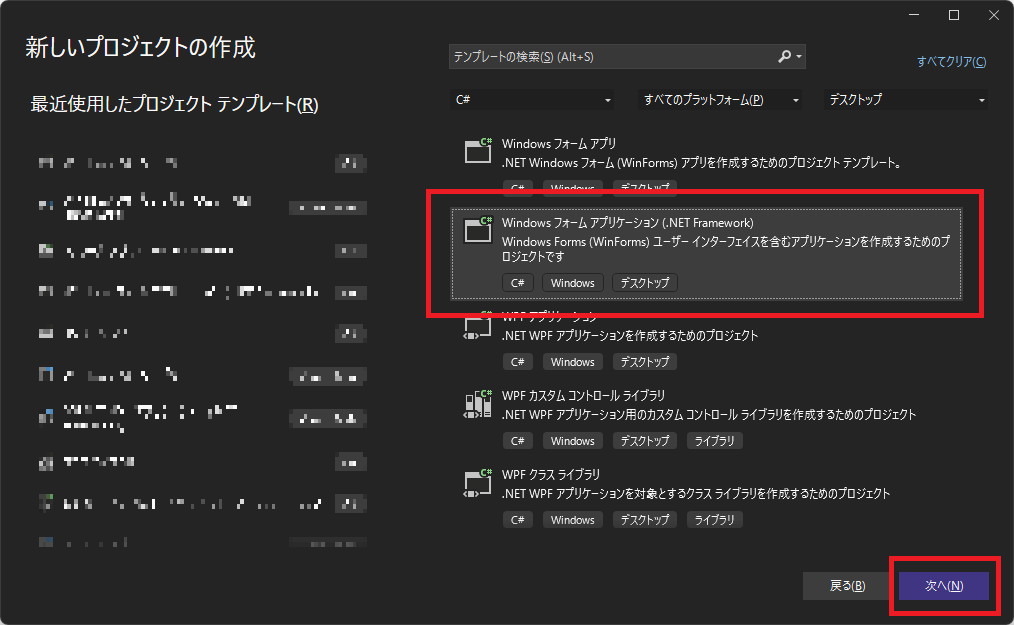Click the 戻る(B) button
Viewport: 1014px width, 625px height.
(x=847, y=586)
